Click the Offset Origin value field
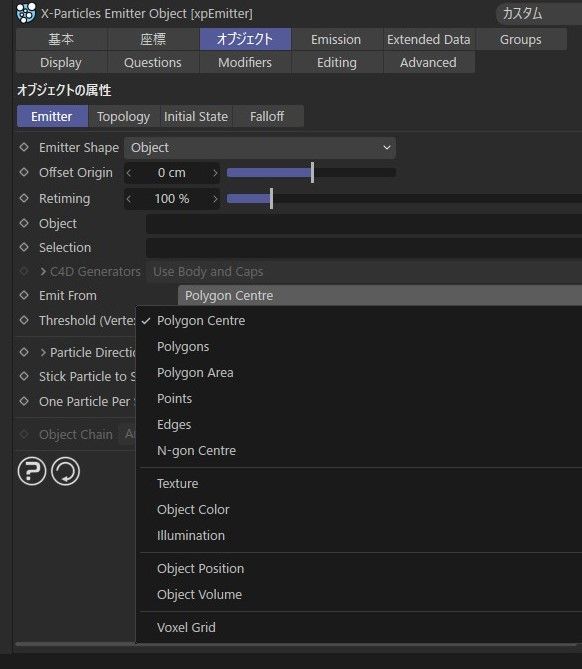582x669 pixels. click(172, 173)
